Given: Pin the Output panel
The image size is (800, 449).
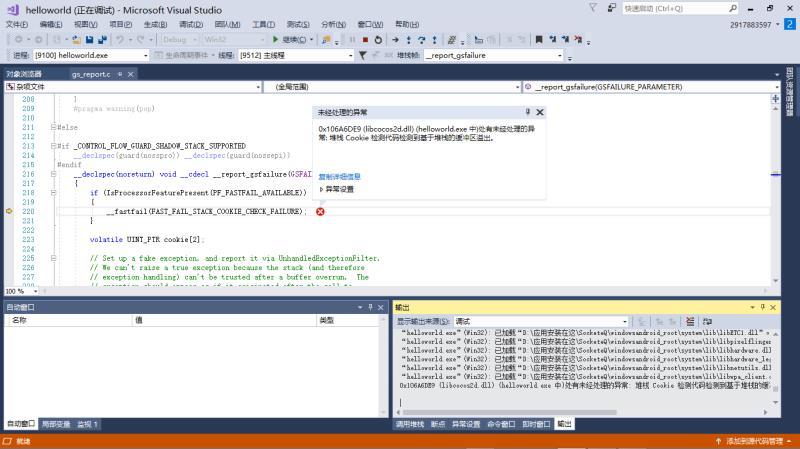Looking at the screenshot, I should point(763,307).
